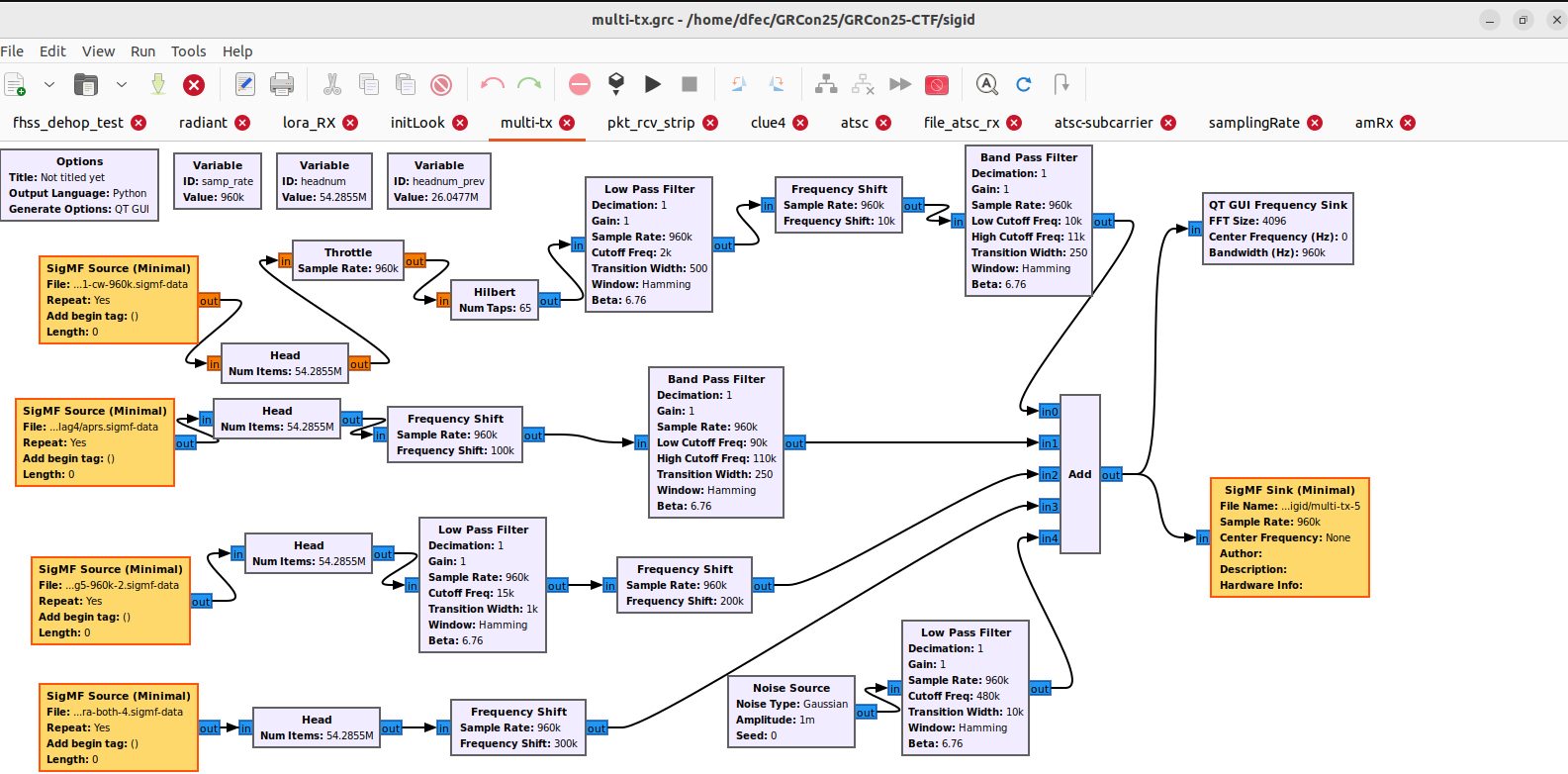This screenshot has height=774, width=1568.
Task: Open dropdown arrow next to open file icon
Action: 121,84
